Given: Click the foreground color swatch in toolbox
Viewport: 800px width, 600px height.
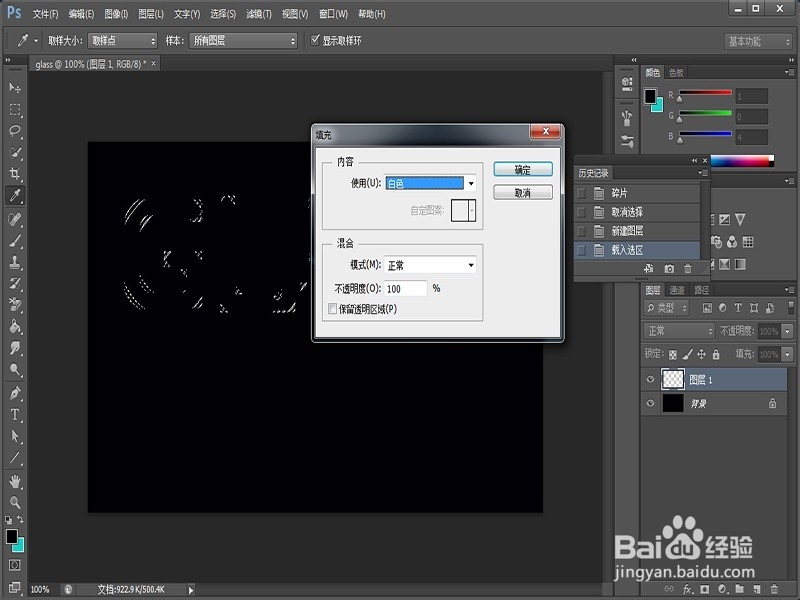Looking at the screenshot, I should click(11, 536).
